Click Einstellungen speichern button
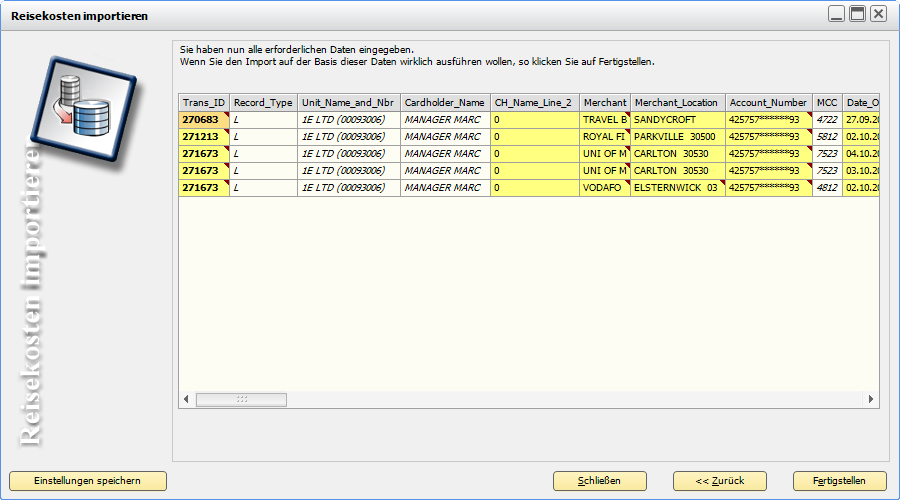The height and width of the screenshot is (500, 900). (x=87, y=480)
